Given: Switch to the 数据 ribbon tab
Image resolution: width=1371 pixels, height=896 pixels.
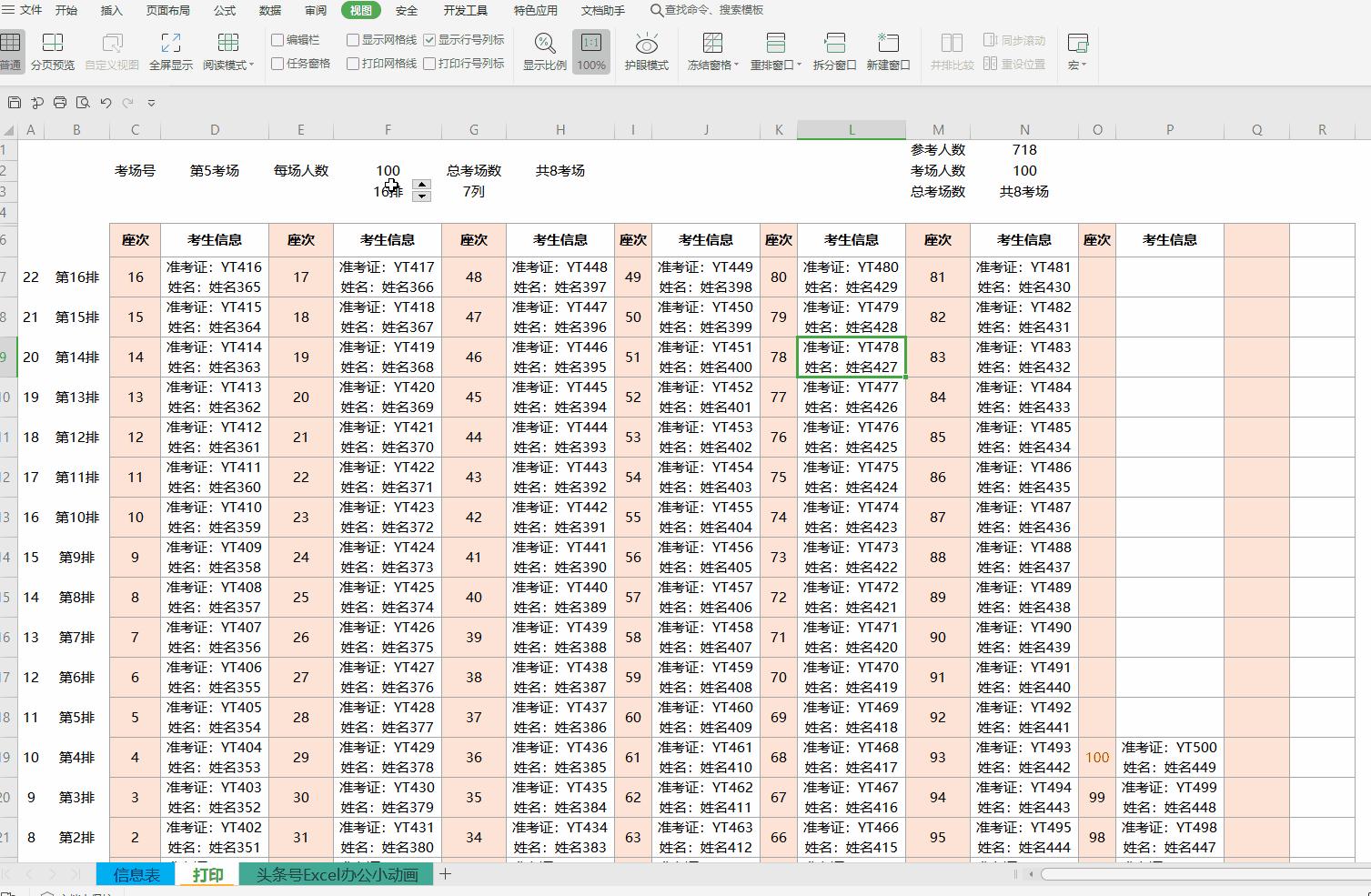Looking at the screenshot, I should point(270,10).
